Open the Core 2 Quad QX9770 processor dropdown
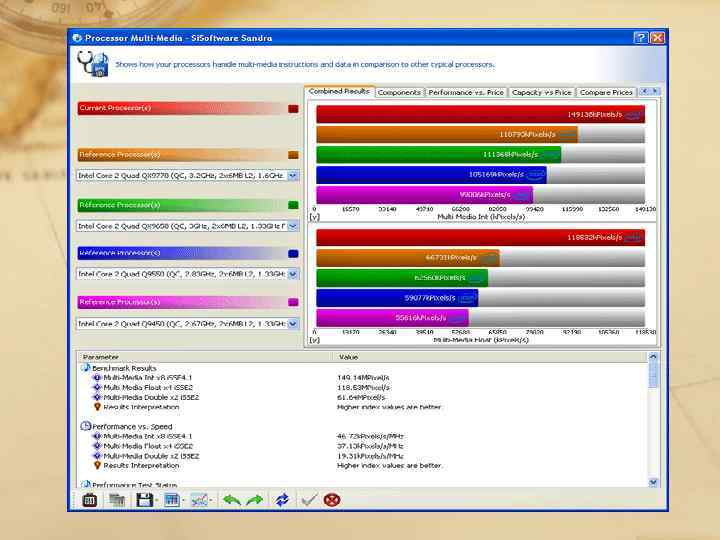This screenshot has height=540, width=720. pos(293,175)
